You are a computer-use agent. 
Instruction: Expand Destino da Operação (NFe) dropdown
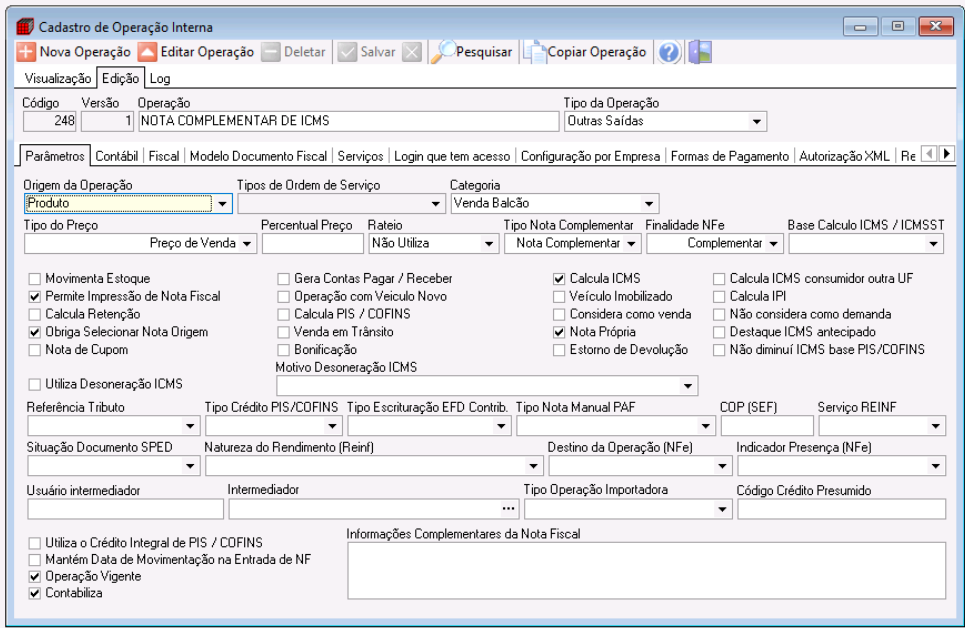pos(723,466)
